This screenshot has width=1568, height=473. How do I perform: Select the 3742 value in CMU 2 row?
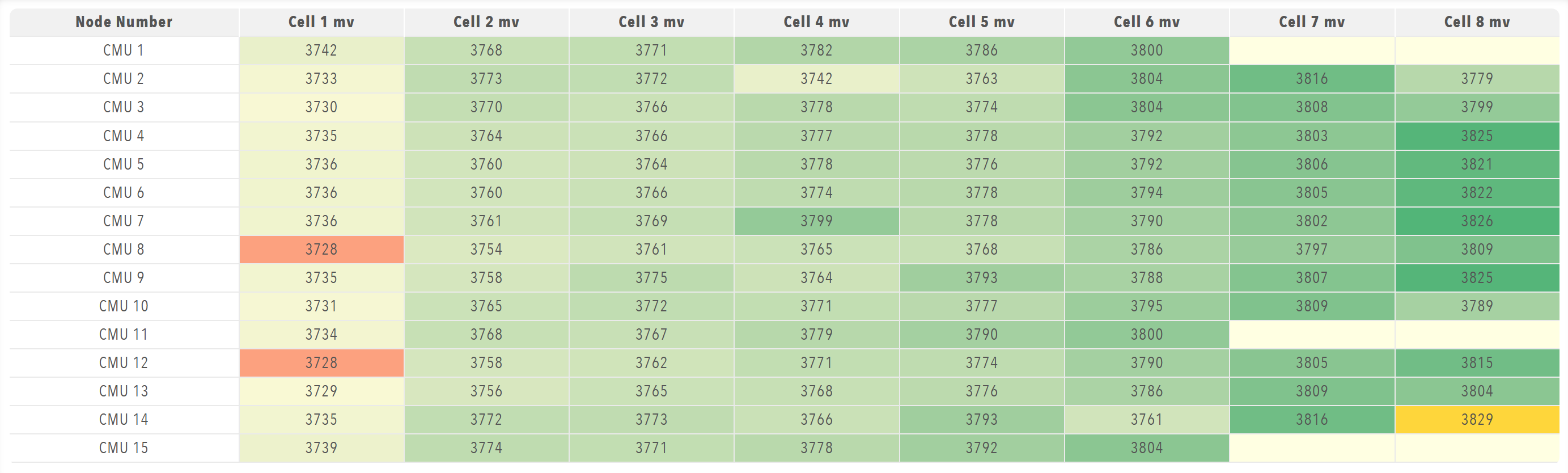[816, 78]
